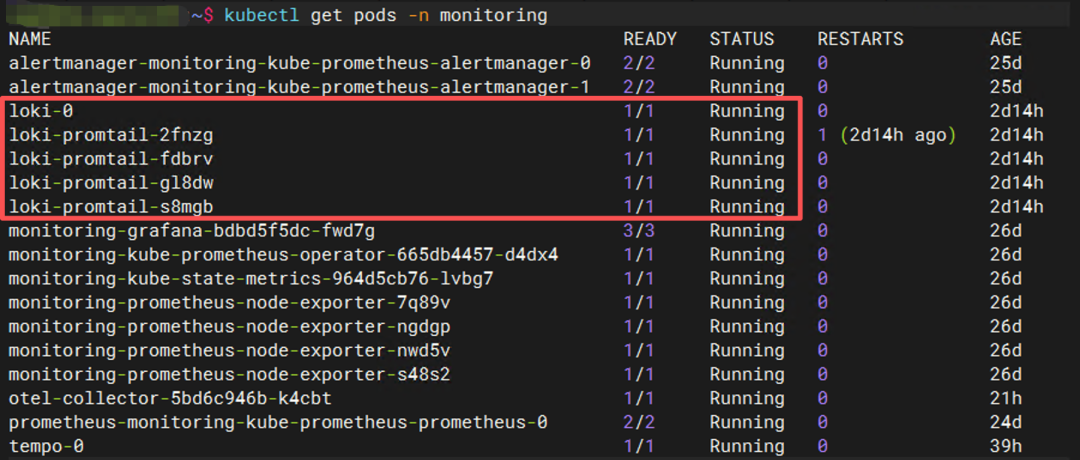
Task: Click the 3/3 ready value for grafana
Action: coord(639,231)
